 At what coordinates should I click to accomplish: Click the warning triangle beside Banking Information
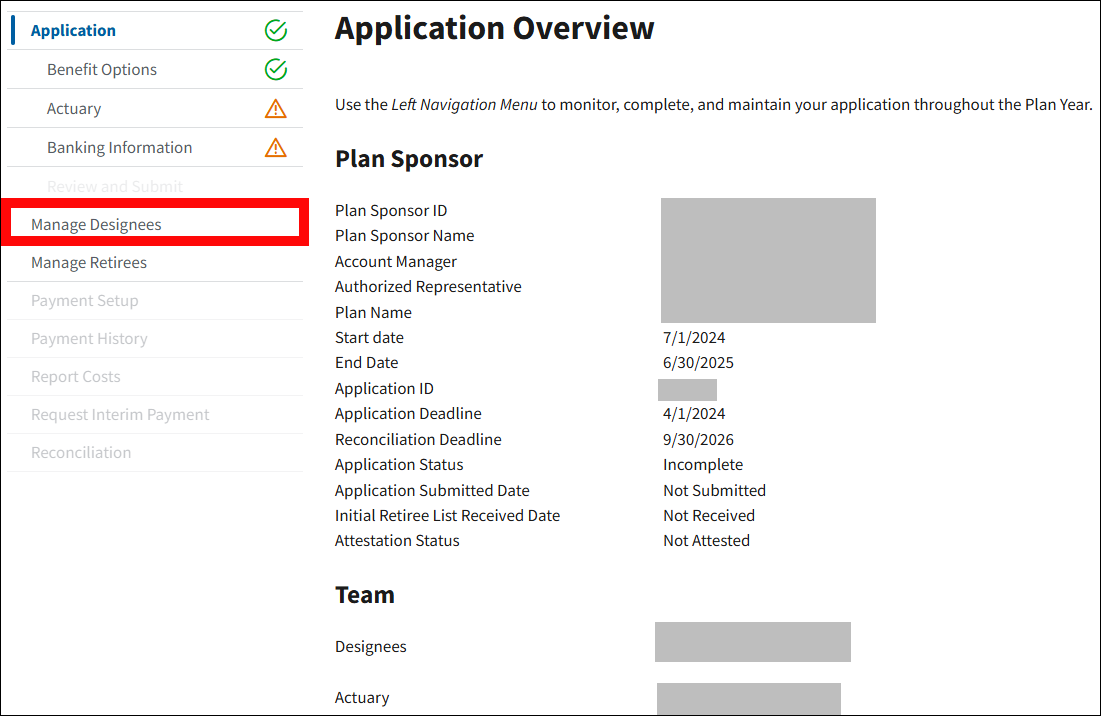[276, 148]
